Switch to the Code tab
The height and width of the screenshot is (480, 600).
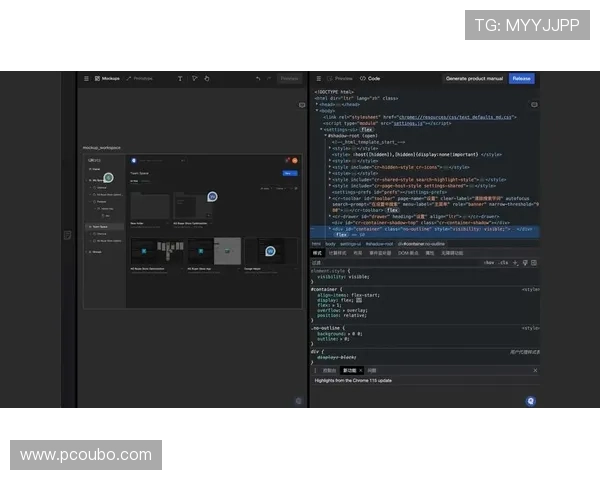(x=370, y=78)
